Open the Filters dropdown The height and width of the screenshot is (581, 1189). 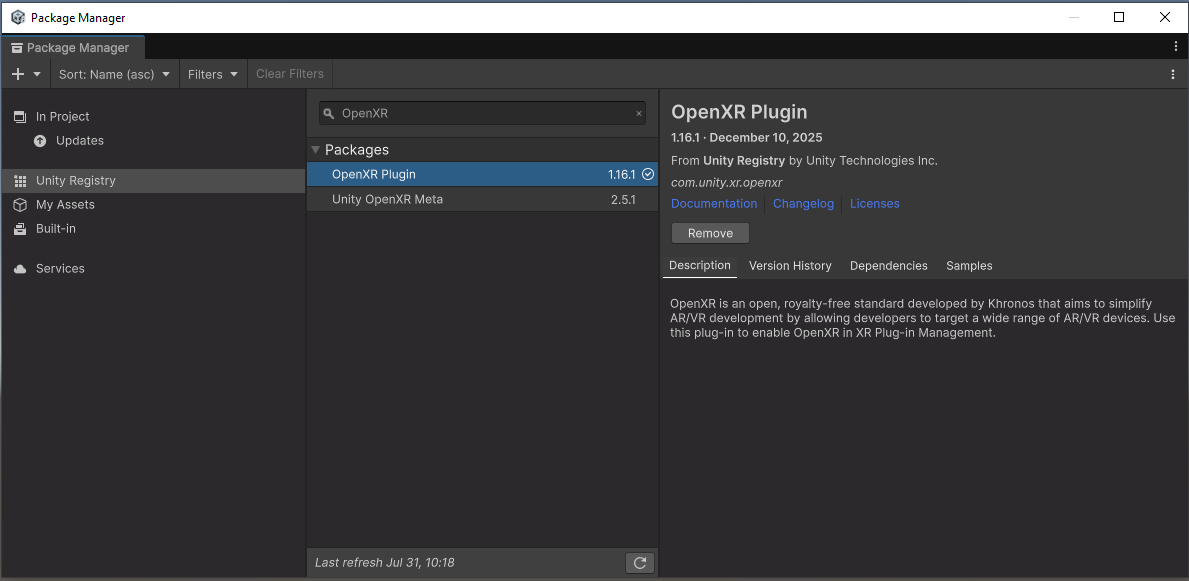point(213,74)
